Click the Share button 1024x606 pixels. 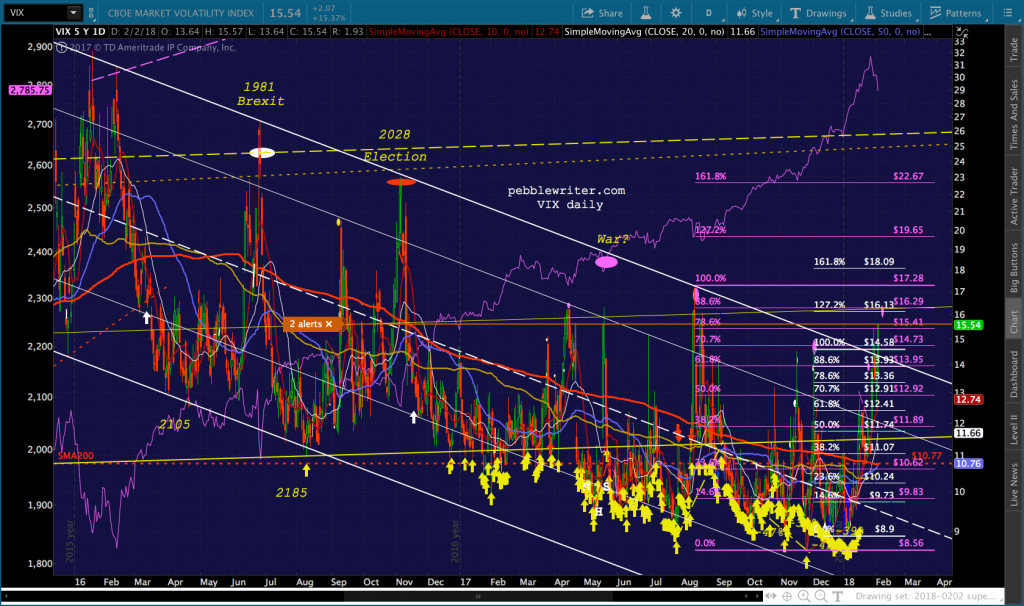[x=602, y=12]
